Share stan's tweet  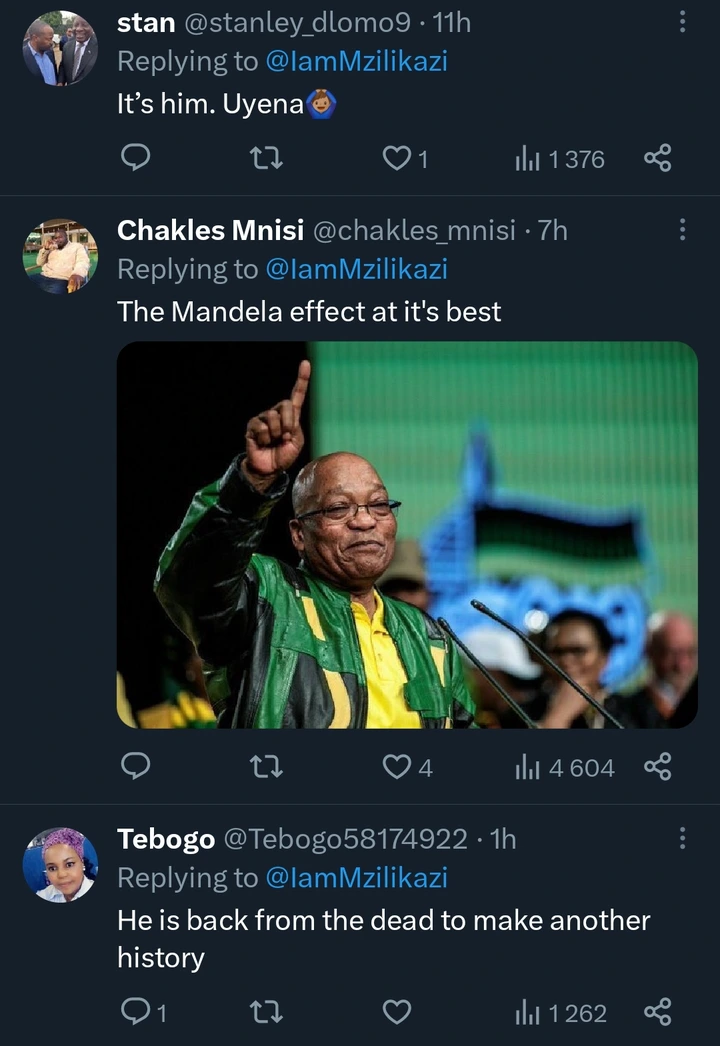(657, 158)
